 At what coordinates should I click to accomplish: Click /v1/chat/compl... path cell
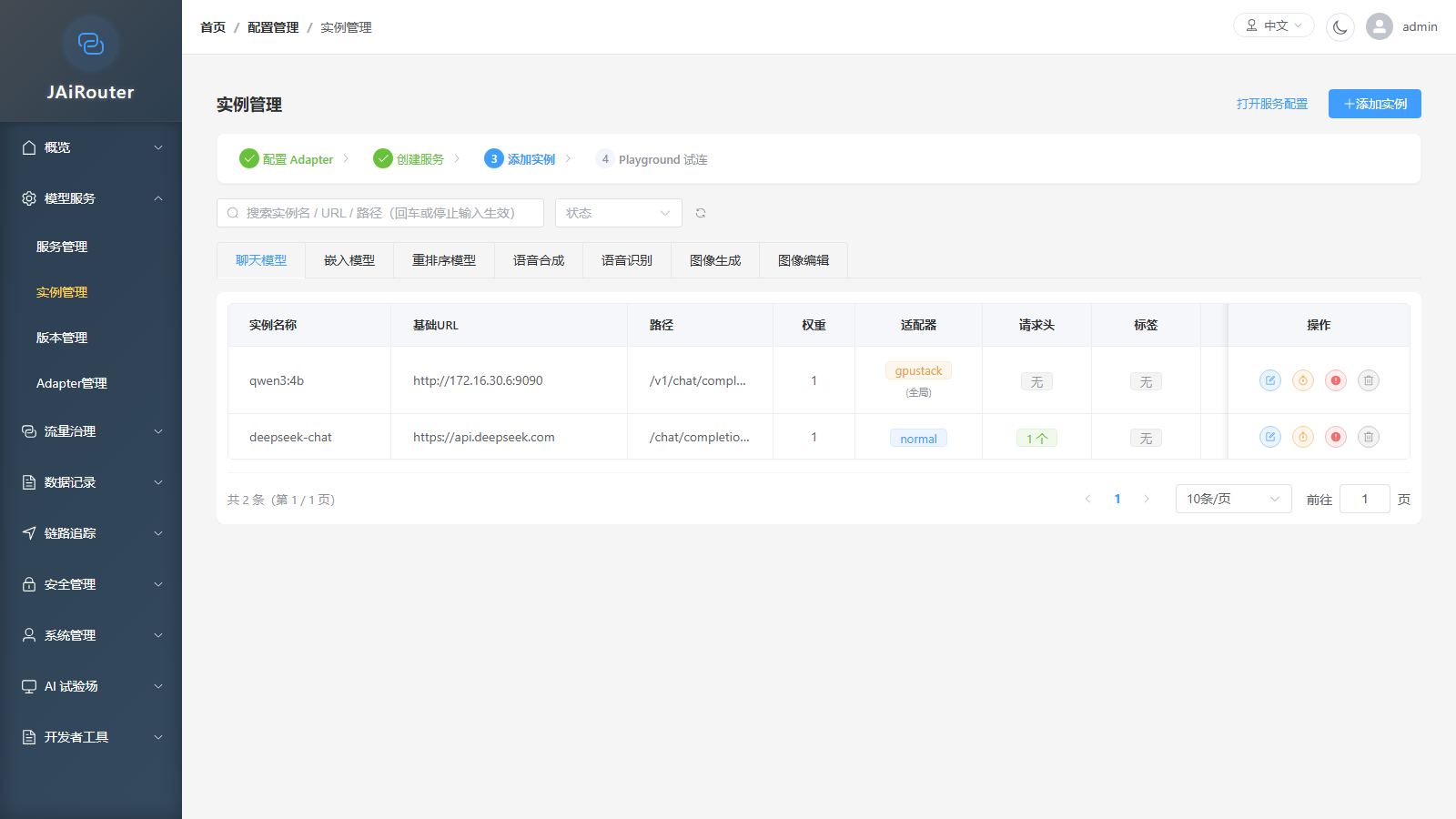click(x=698, y=380)
